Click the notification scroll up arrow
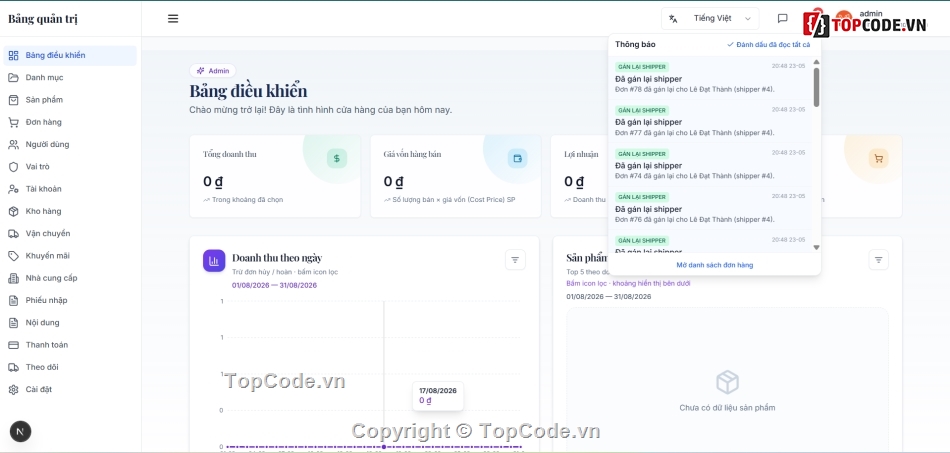Image resolution: width=950 pixels, height=453 pixels. click(x=816, y=62)
